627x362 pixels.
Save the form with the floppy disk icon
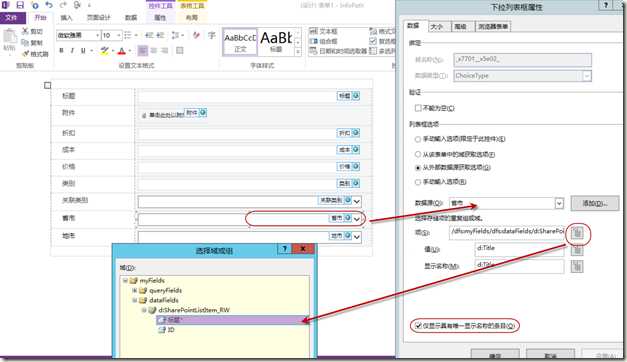point(20,5)
